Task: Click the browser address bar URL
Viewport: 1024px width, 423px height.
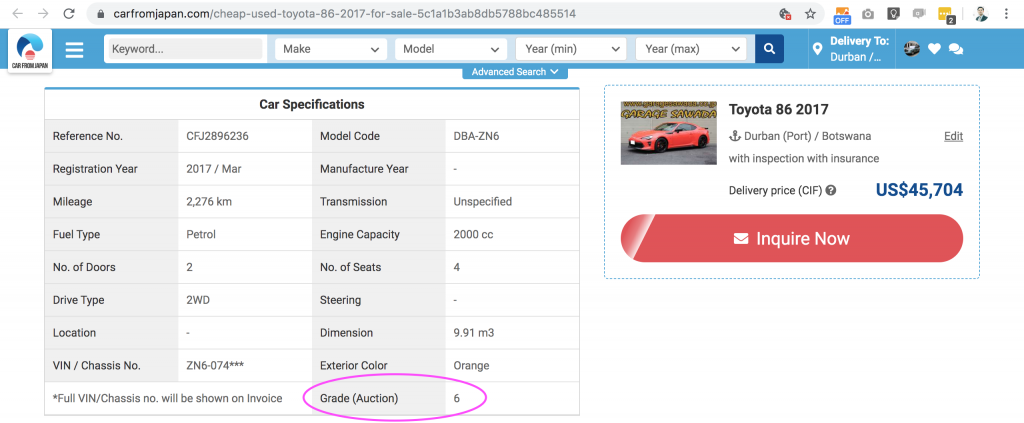Action: (344, 14)
